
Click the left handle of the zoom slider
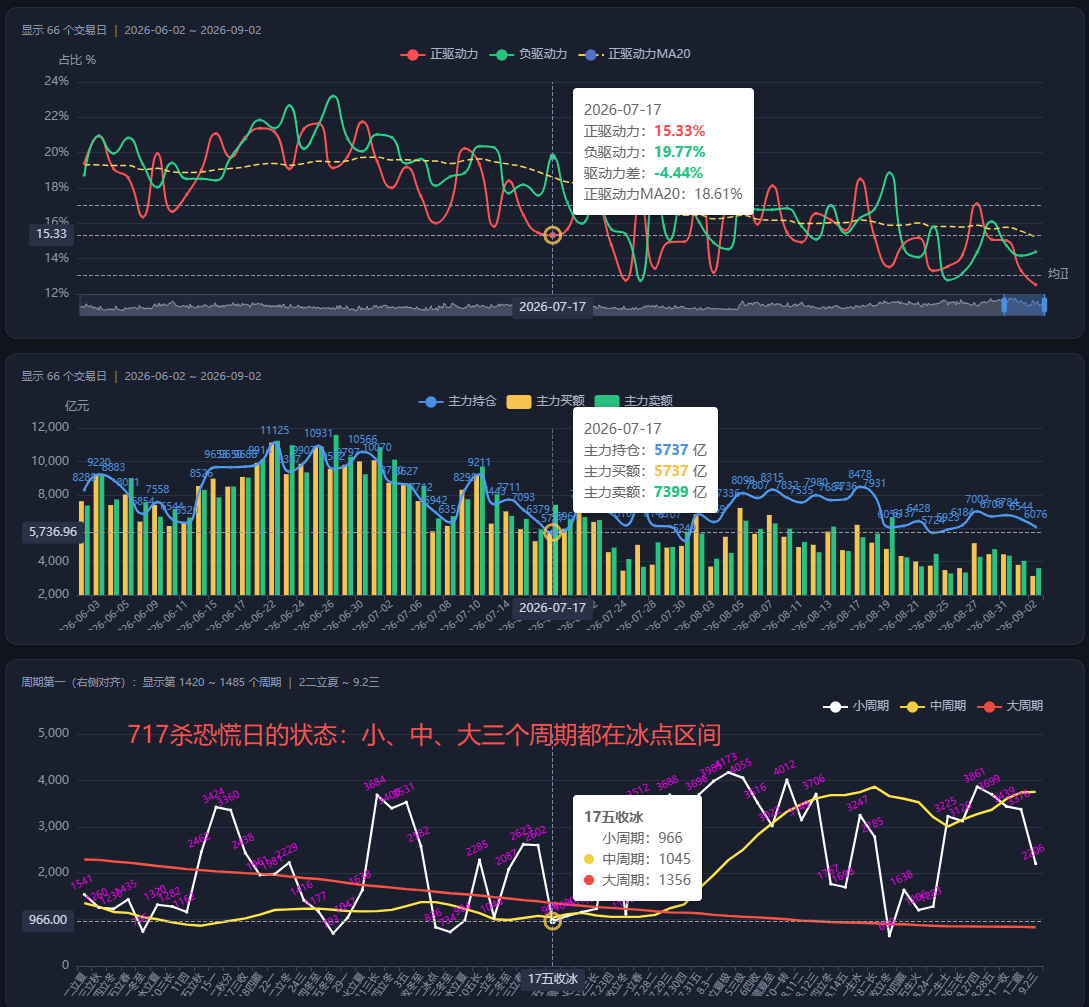[x=1004, y=305]
